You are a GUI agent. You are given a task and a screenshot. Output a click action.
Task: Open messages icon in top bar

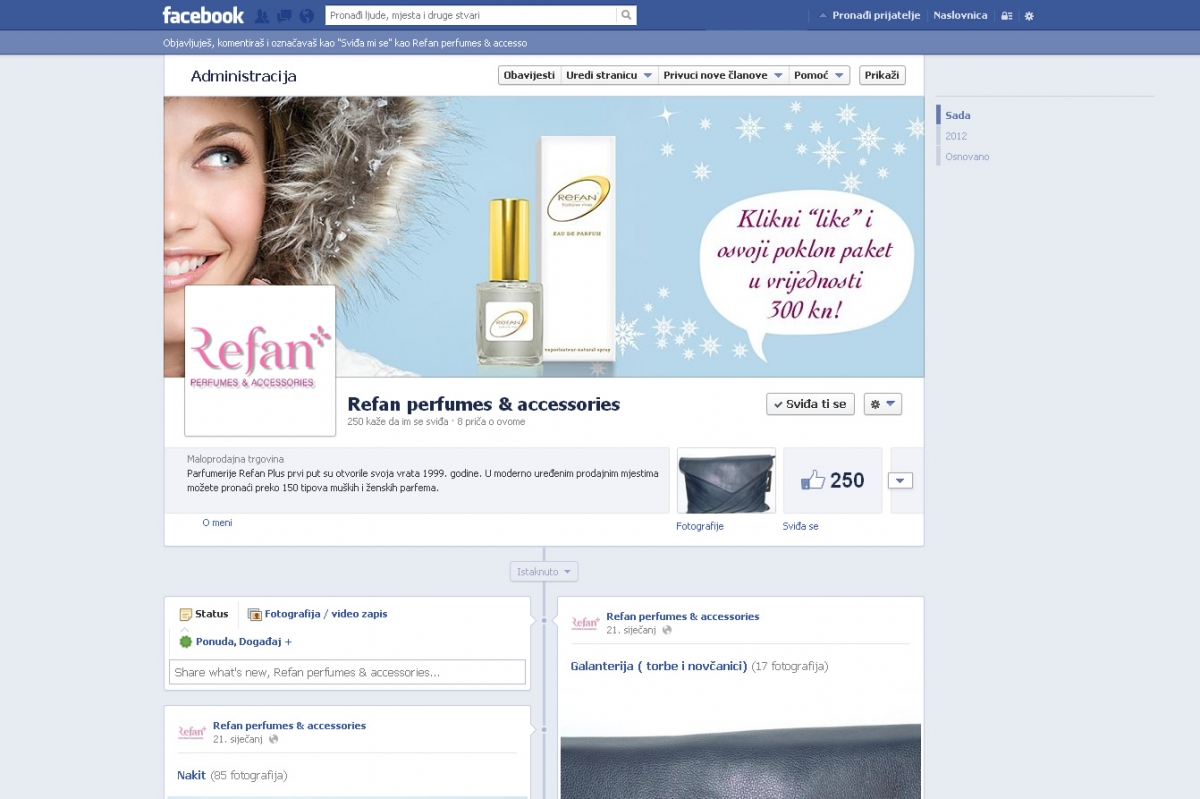(284, 16)
